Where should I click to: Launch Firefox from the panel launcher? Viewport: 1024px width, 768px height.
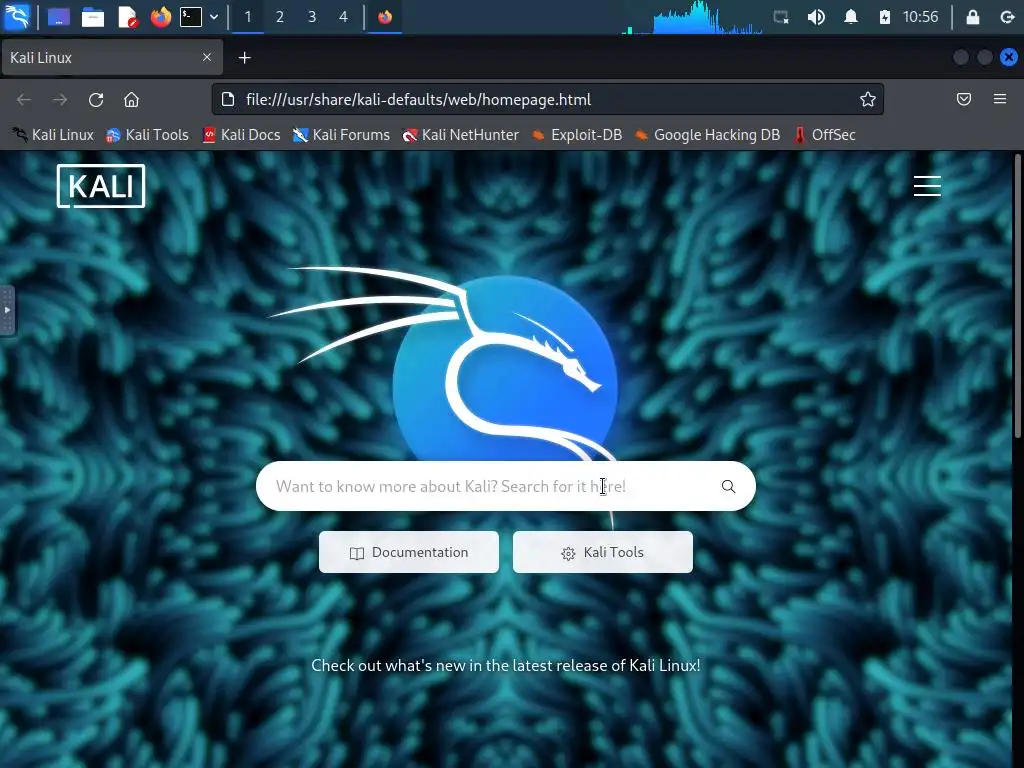pyautogui.click(x=161, y=17)
